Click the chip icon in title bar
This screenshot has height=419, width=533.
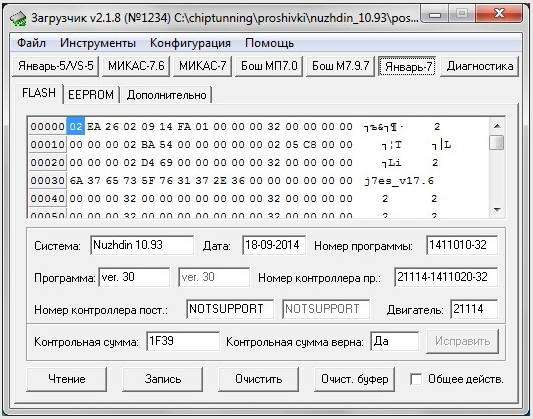pos(18,18)
